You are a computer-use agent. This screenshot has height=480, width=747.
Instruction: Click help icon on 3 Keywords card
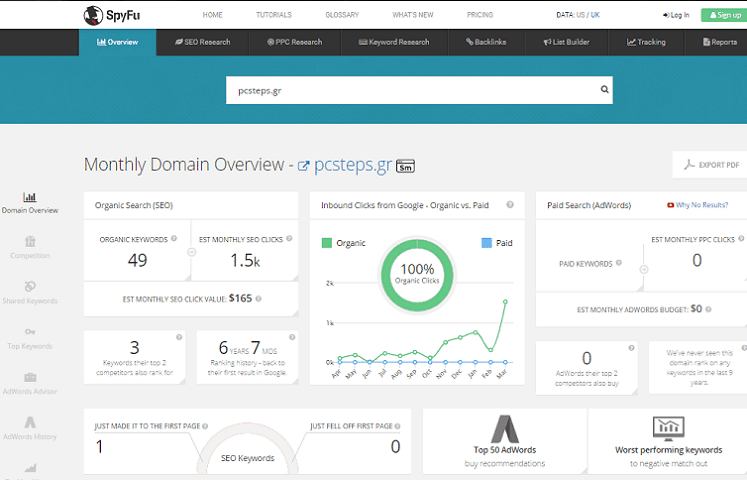179,337
